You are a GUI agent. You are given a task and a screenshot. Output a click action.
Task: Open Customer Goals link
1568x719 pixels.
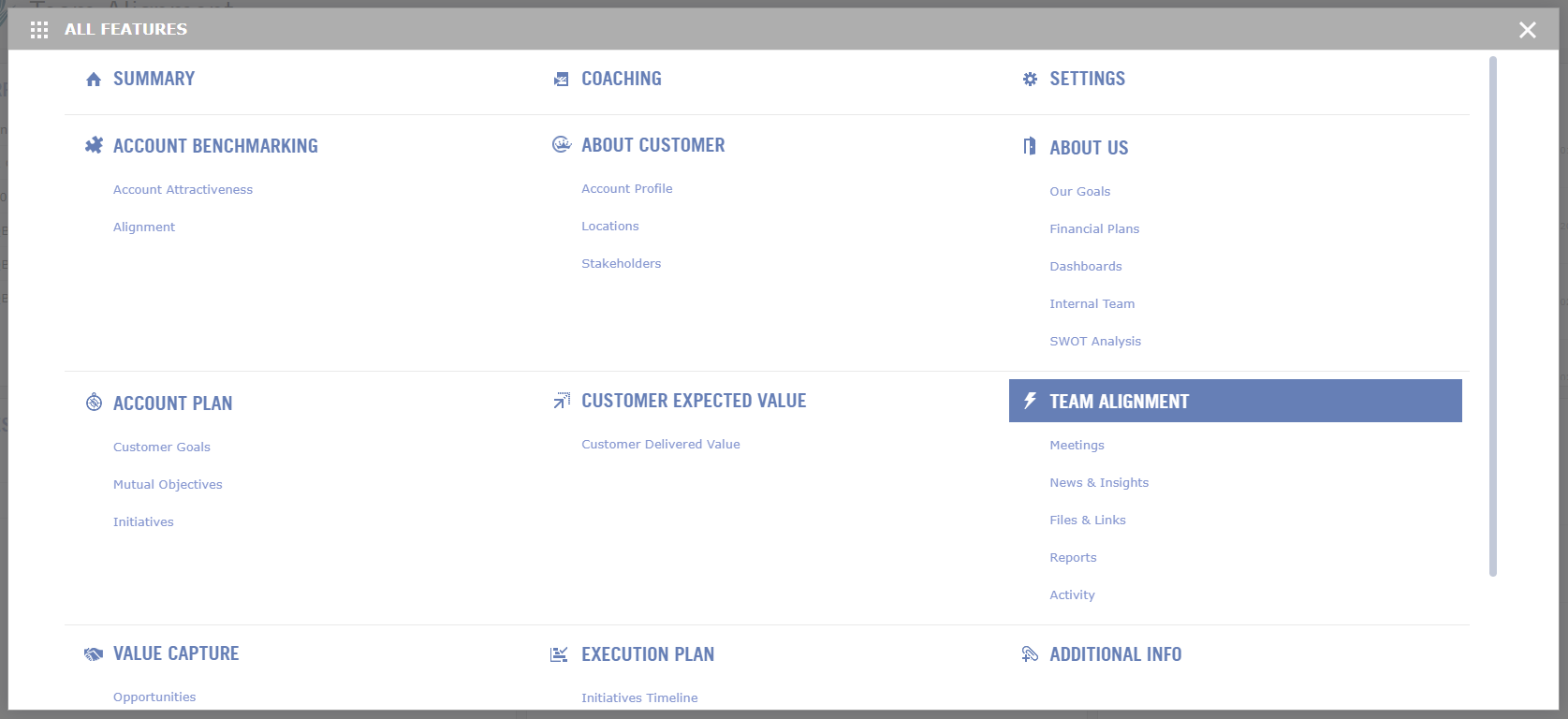click(162, 447)
